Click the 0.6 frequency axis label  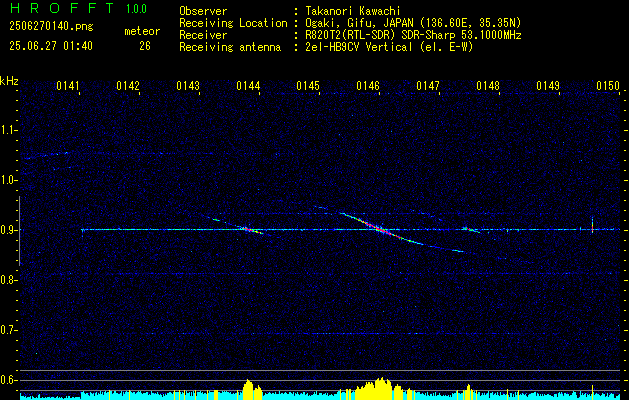click(8, 380)
